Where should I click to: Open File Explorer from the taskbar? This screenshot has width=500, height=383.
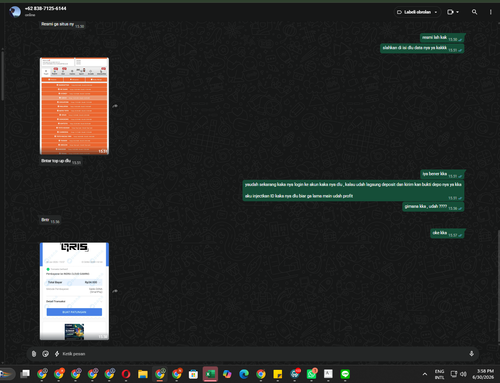[x=143, y=374]
